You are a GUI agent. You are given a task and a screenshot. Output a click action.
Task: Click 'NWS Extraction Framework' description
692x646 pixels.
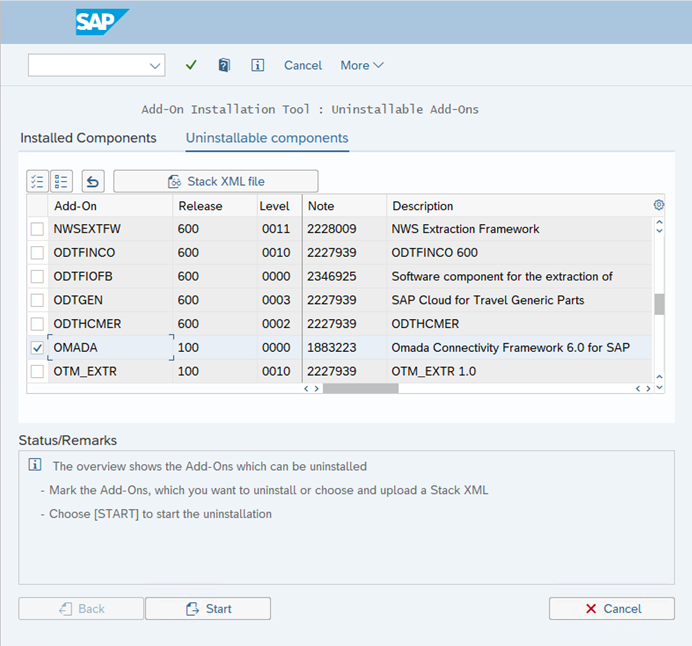coord(465,229)
